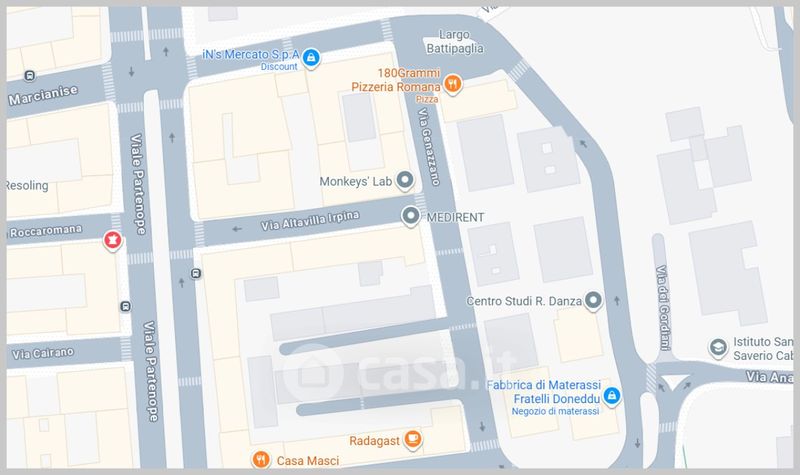Select the Via Cairano street label
Image resolution: width=800 pixels, height=475 pixels.
click(43, 353)
